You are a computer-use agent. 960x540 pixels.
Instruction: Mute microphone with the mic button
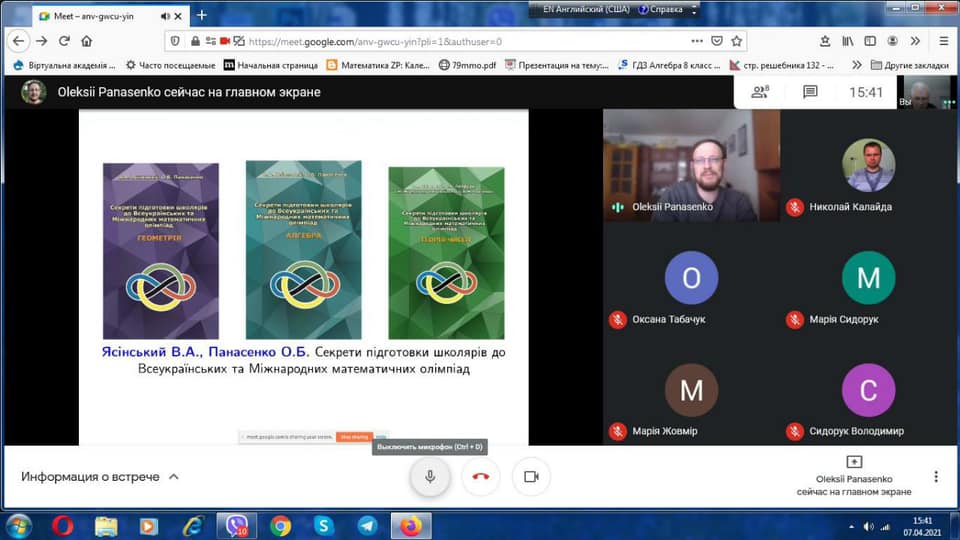click(430, 476)
